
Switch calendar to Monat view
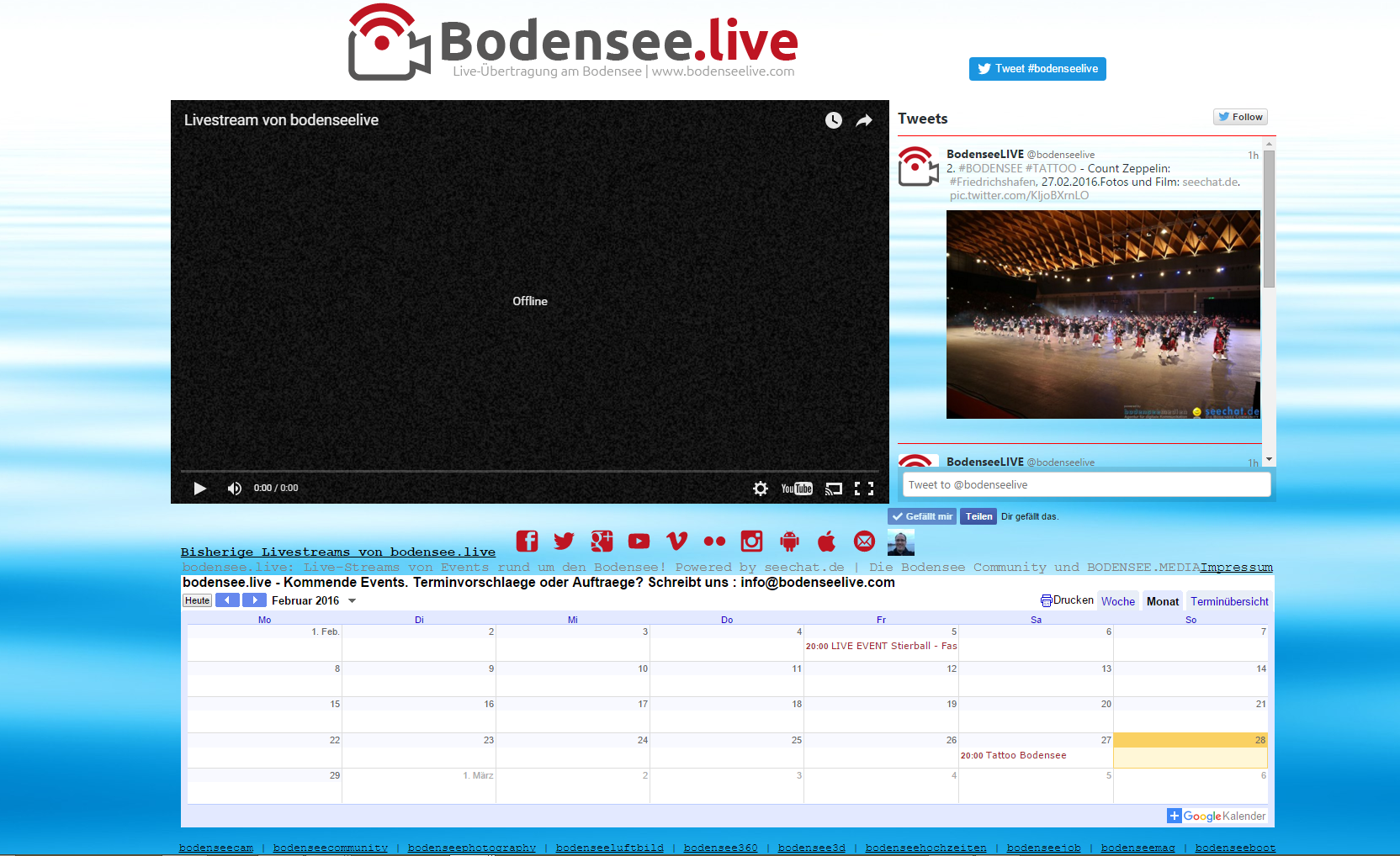pyautogui.click(x=1163, y=601)
